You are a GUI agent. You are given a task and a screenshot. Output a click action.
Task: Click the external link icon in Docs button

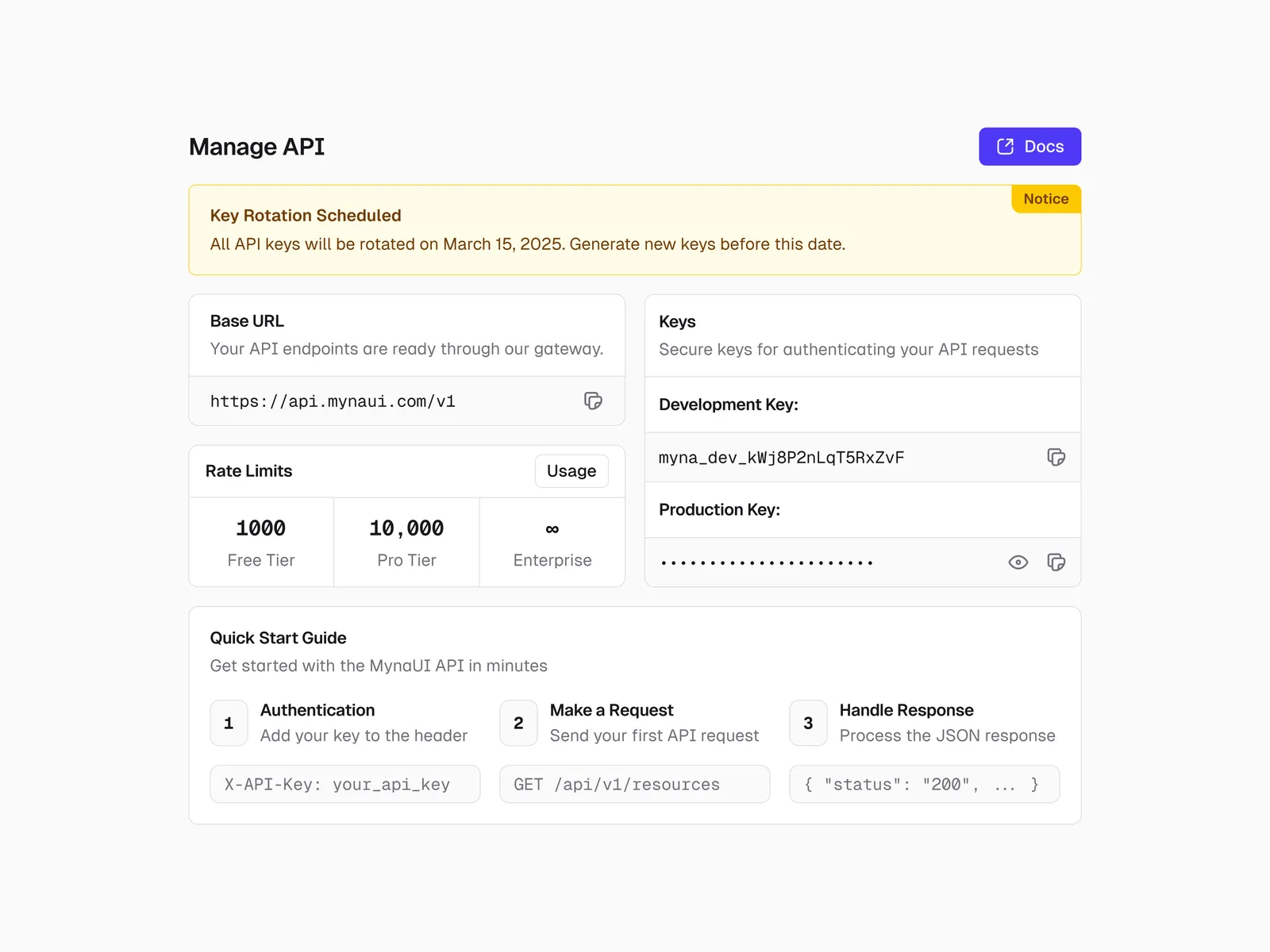pyautogui.click(x=1005, y=147)
